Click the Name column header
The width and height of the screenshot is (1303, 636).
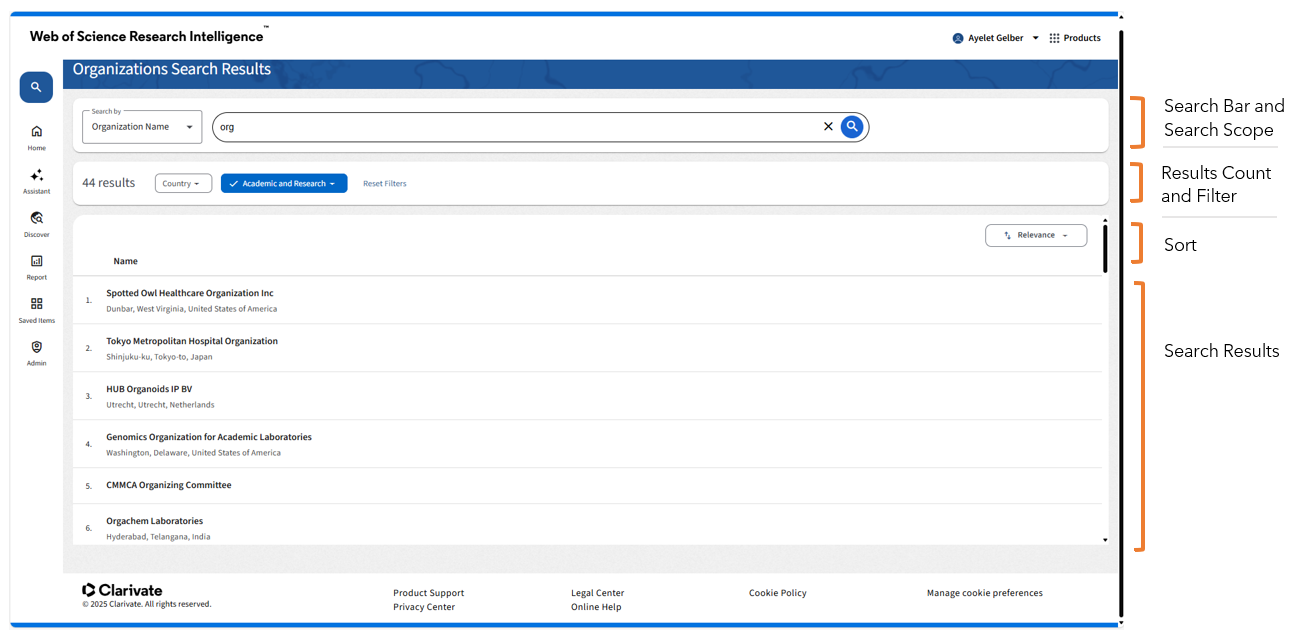tap(126, 261)
